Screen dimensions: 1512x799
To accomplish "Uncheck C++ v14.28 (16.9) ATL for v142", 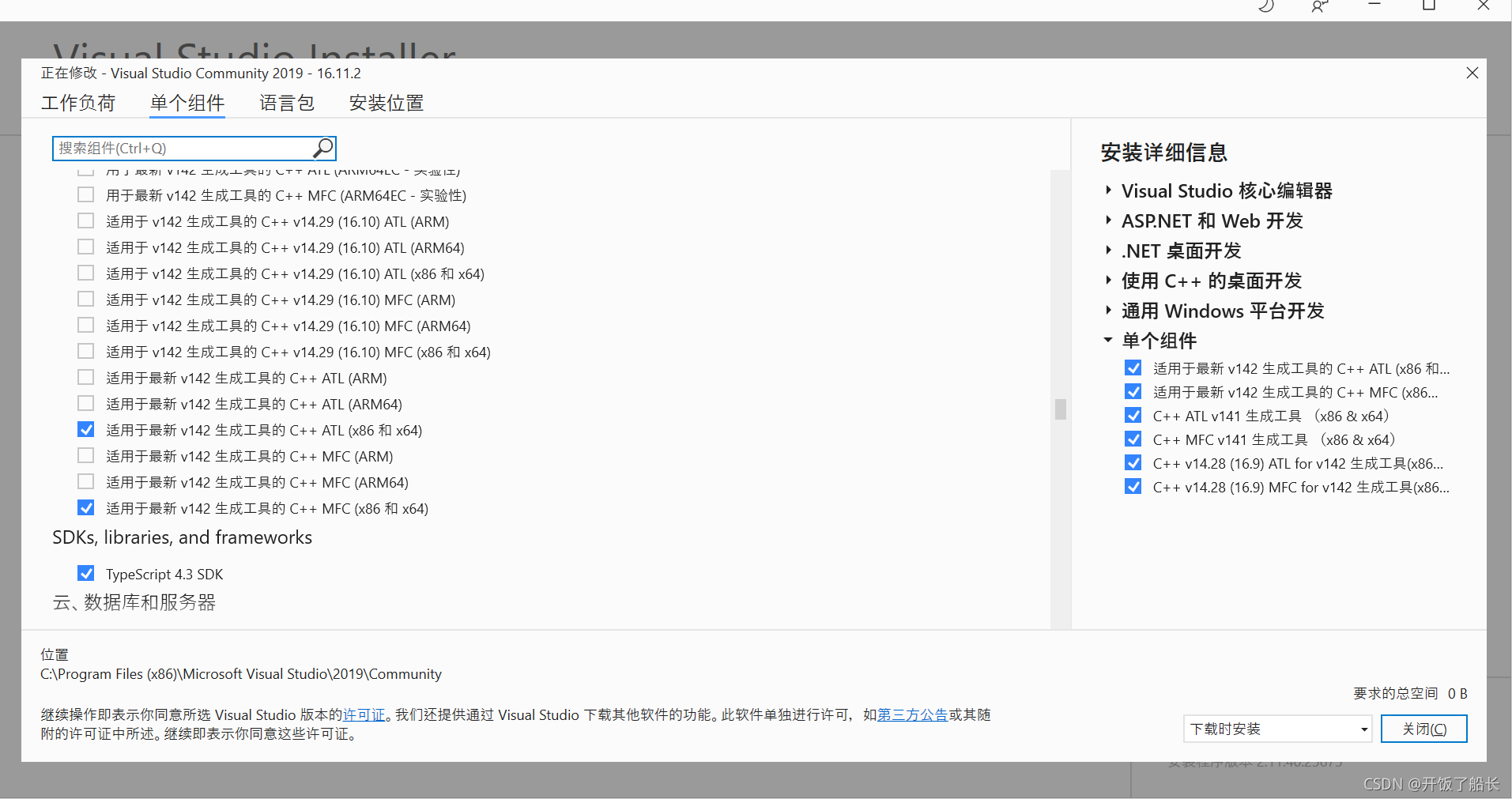I will point(1133,462).
